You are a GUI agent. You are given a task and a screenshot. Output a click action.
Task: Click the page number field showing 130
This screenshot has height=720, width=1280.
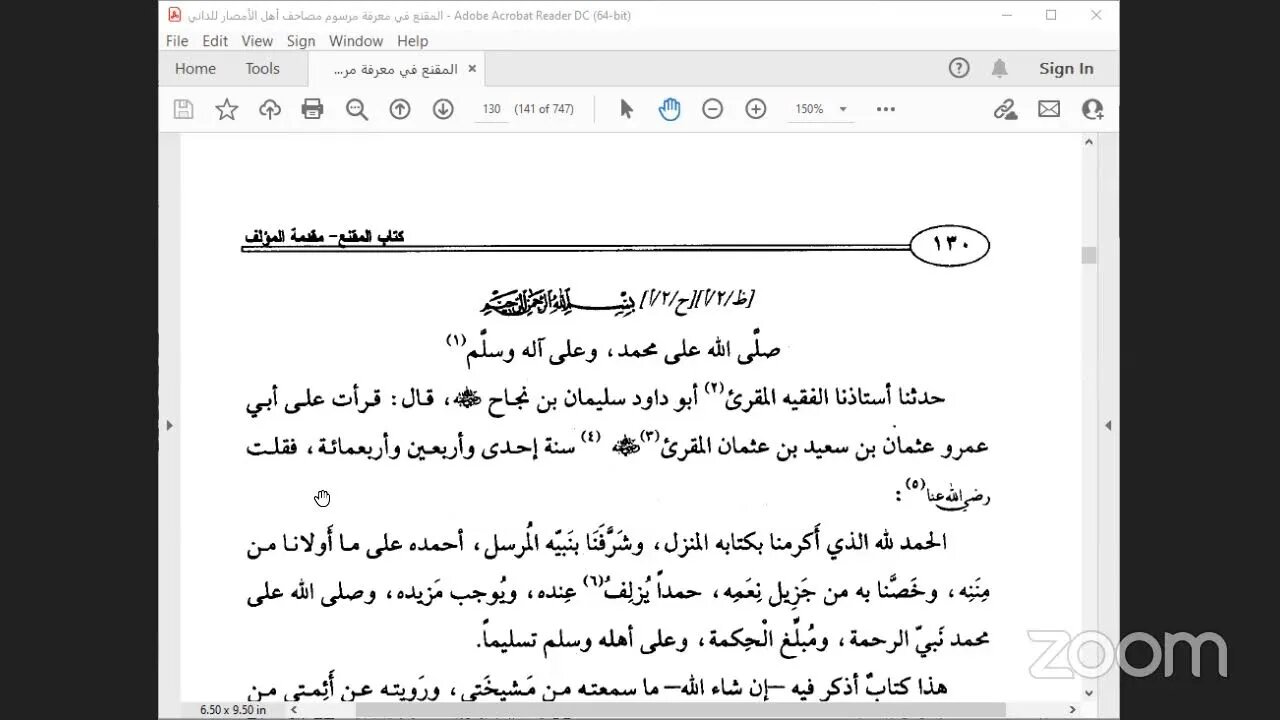[x=491, y=109]
